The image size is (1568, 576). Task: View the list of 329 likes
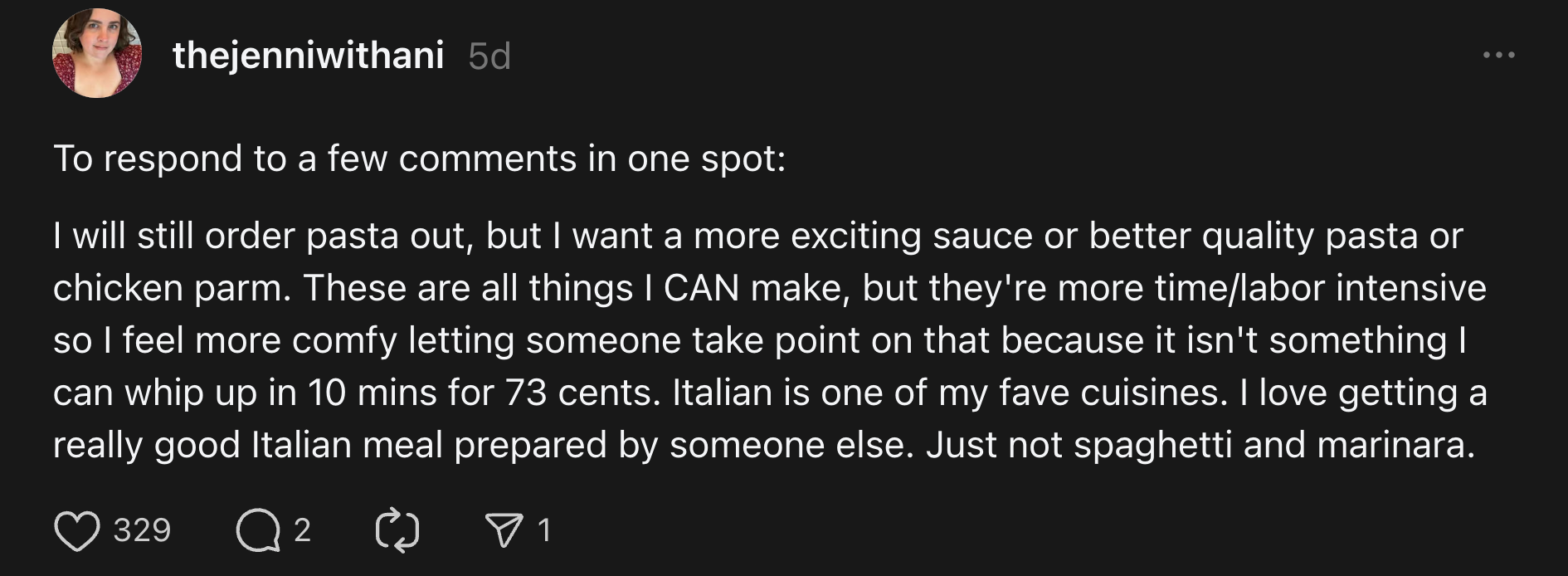[x=144, y=528]
